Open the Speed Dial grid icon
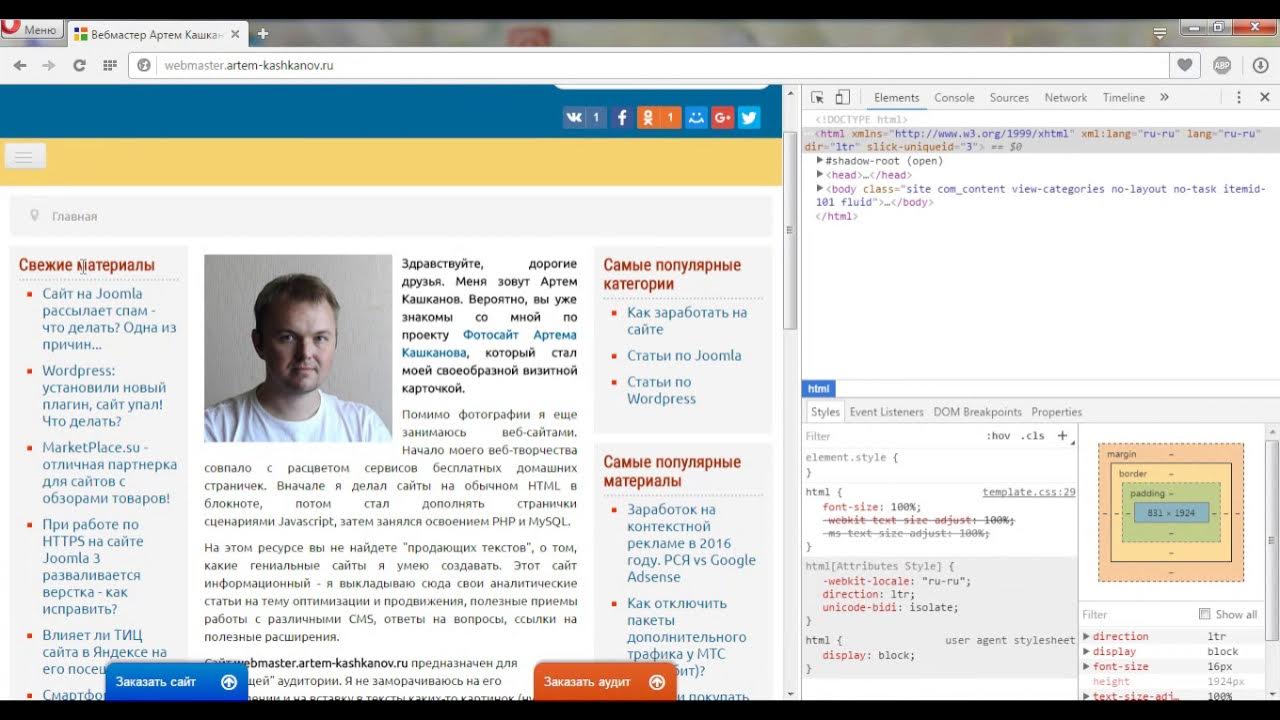The height and width of the screenshot is (720, 1280). click(109, 65)
